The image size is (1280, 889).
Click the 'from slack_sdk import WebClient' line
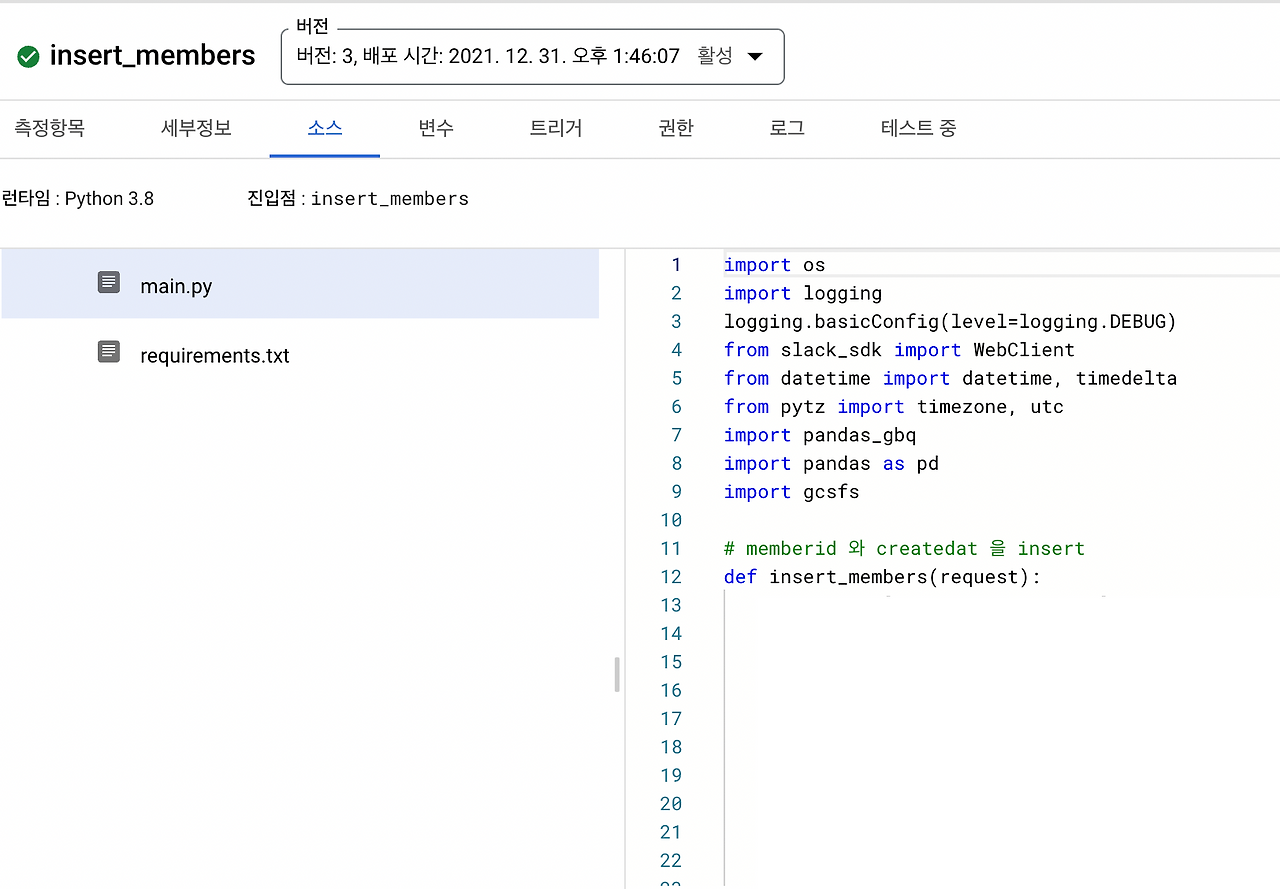click(899, 350)
